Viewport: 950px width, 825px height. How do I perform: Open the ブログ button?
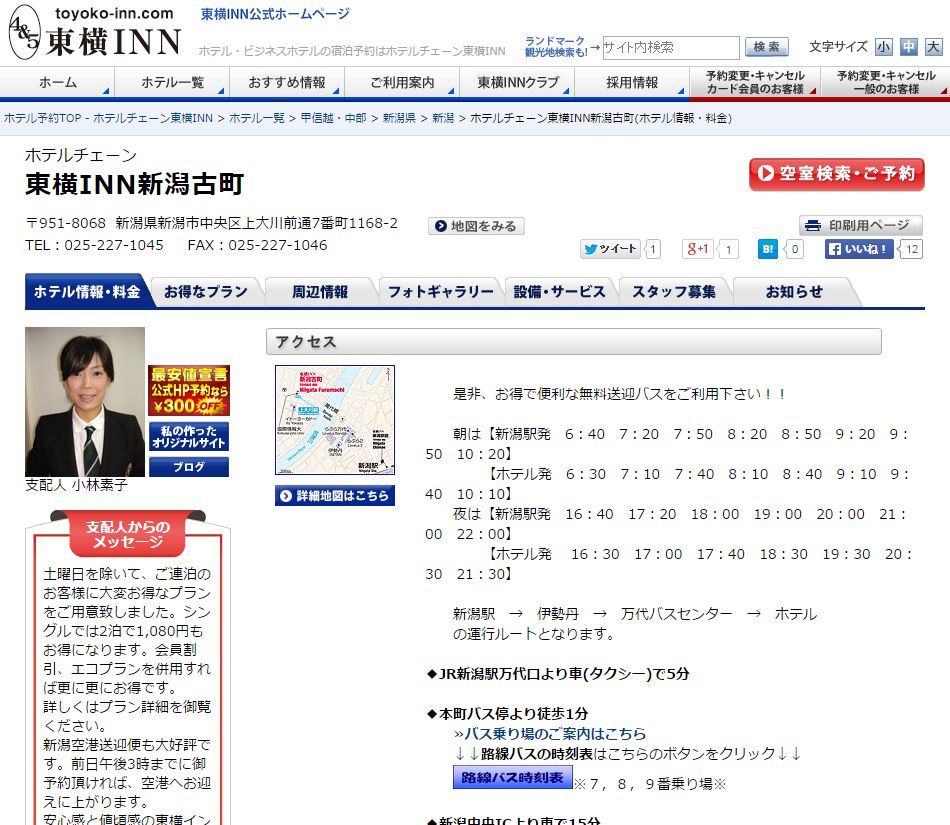[189, 467]
